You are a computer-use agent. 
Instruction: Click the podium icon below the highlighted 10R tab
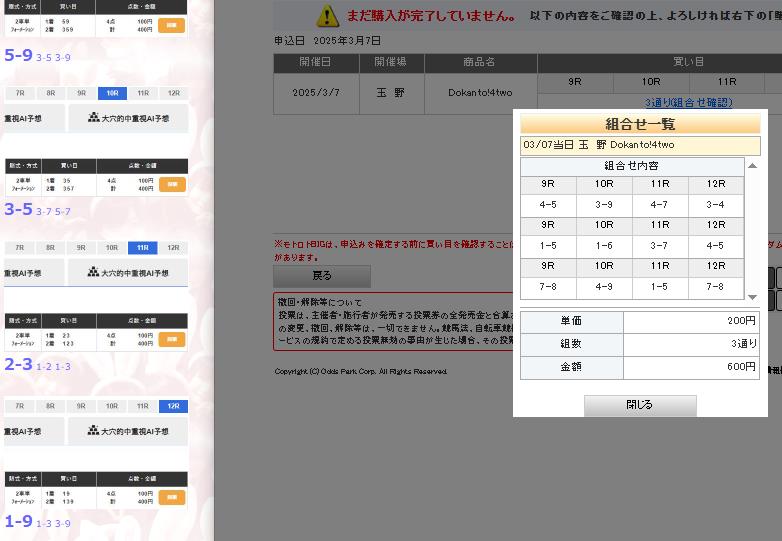pos(93,118)
